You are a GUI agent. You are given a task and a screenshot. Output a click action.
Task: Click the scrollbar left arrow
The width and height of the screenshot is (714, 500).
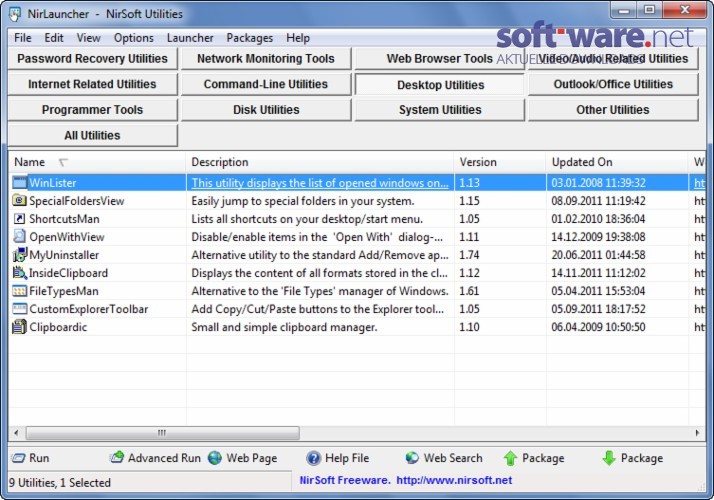[x=16, y=433]
